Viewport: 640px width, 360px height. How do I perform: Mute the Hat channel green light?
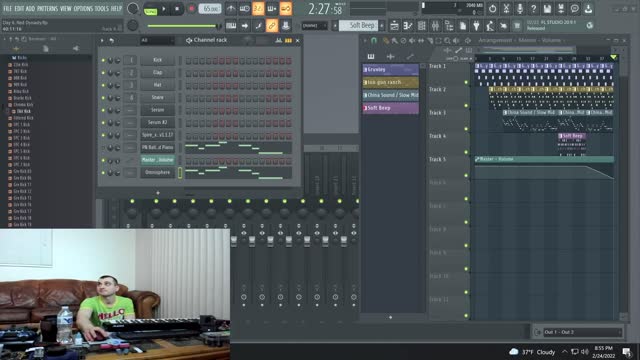[x=103, y=85]
